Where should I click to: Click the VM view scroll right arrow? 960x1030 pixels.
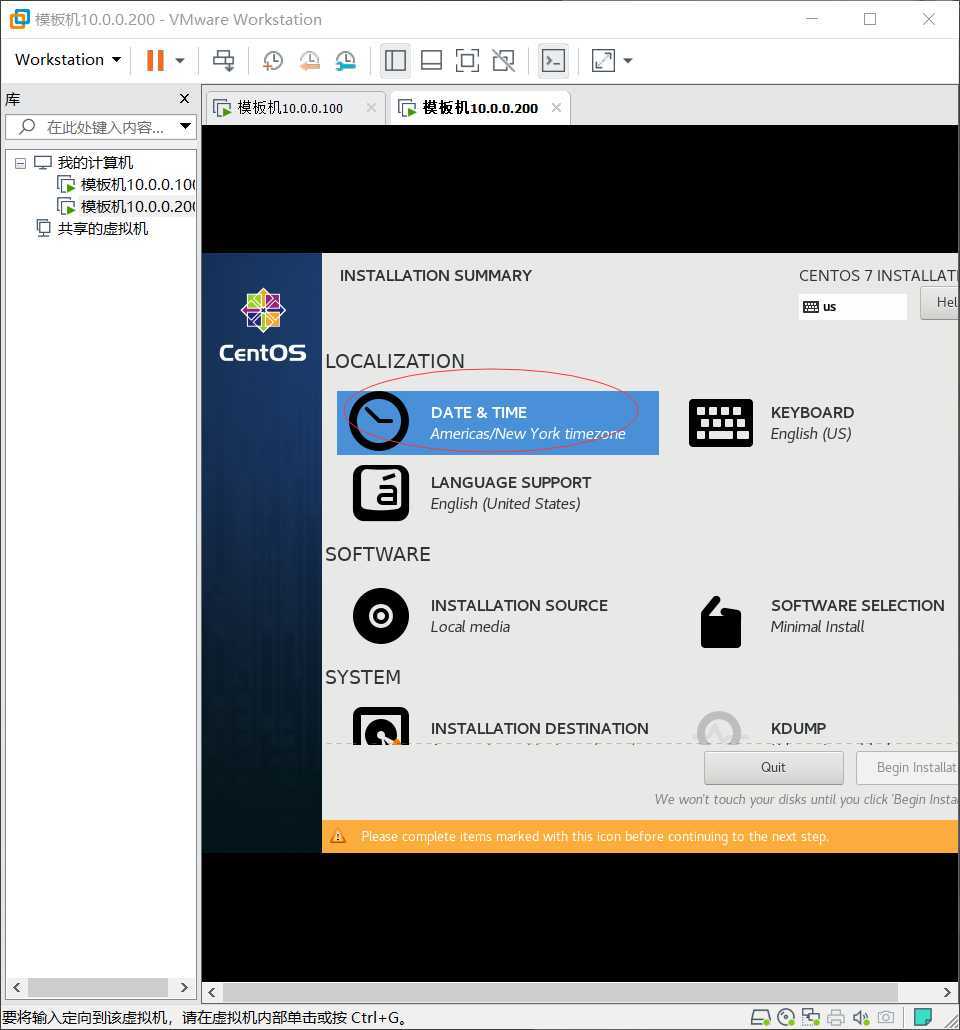click(x=947, y=992)
